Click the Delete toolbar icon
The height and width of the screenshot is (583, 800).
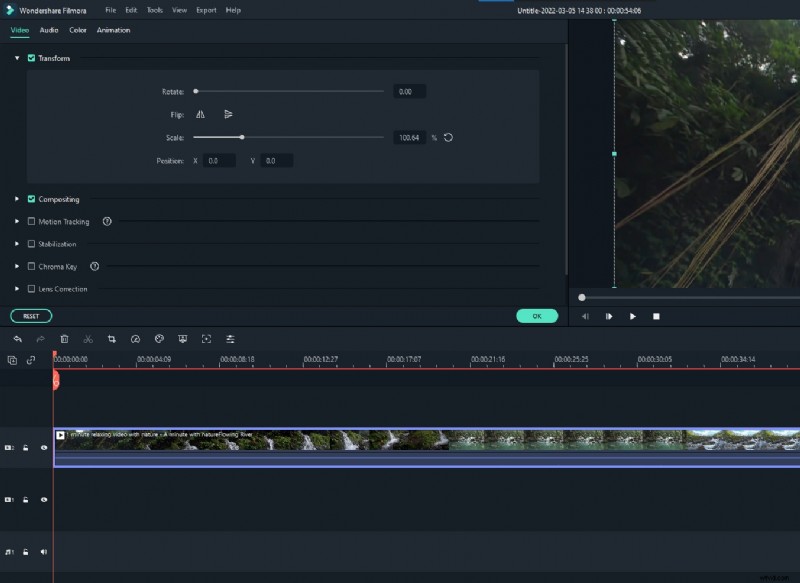click(x=63, y=339)
